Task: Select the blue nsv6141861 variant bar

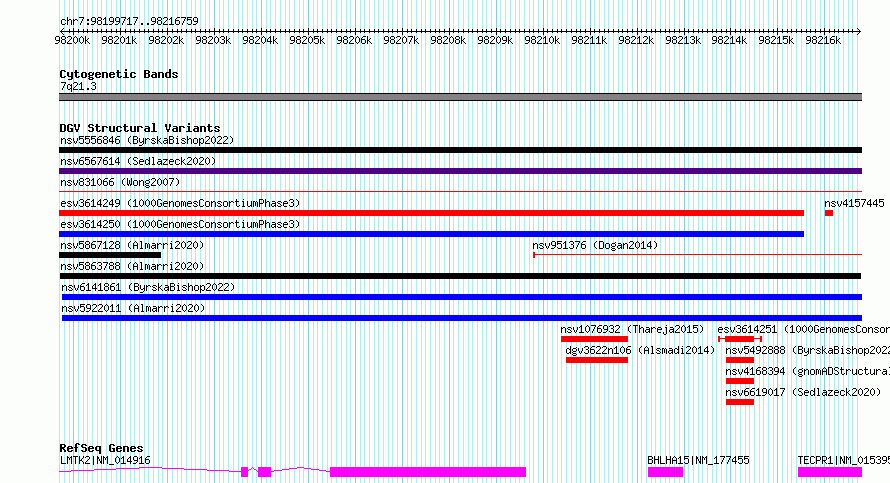Action: [462, 297]
